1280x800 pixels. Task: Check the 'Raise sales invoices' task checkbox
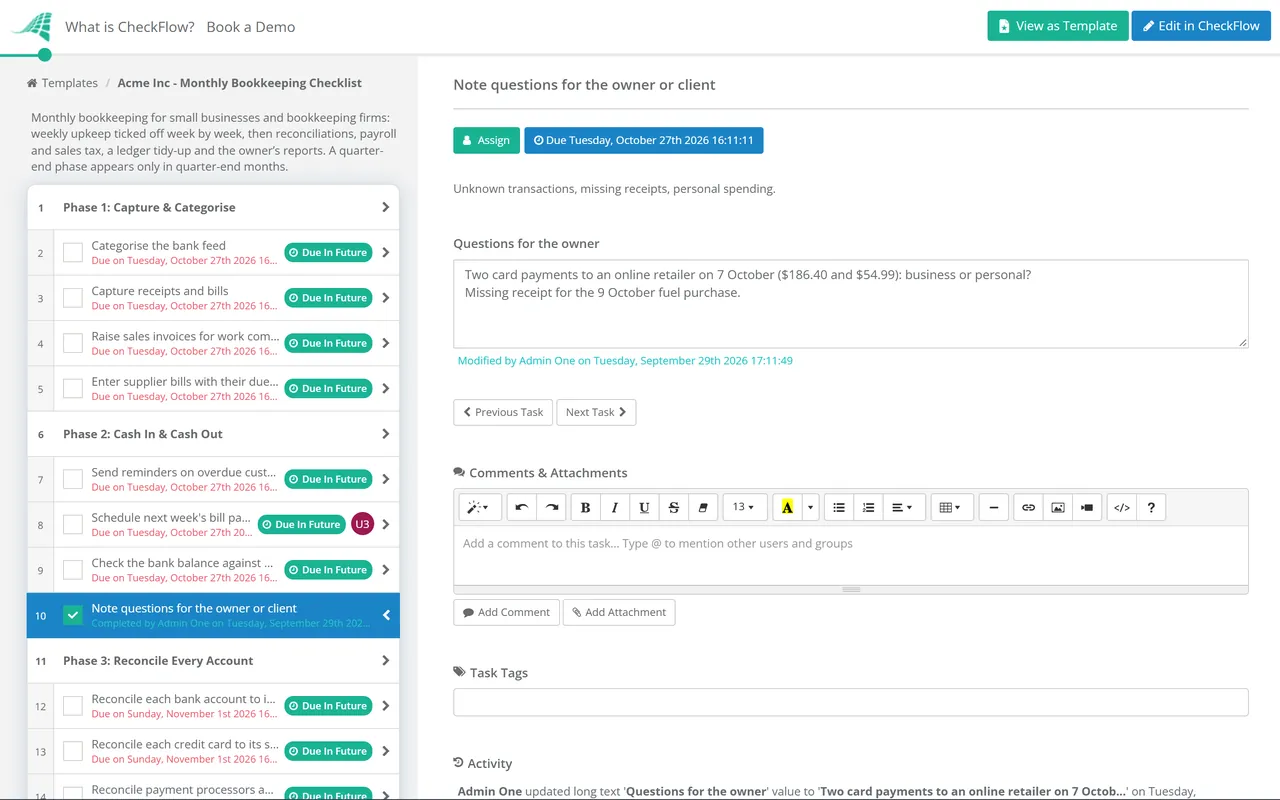pyautogui.click(x=73, y=343)
